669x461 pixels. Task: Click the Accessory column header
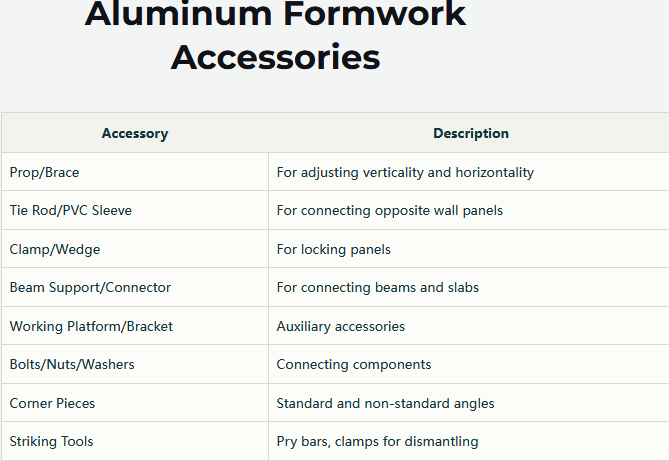135,133
